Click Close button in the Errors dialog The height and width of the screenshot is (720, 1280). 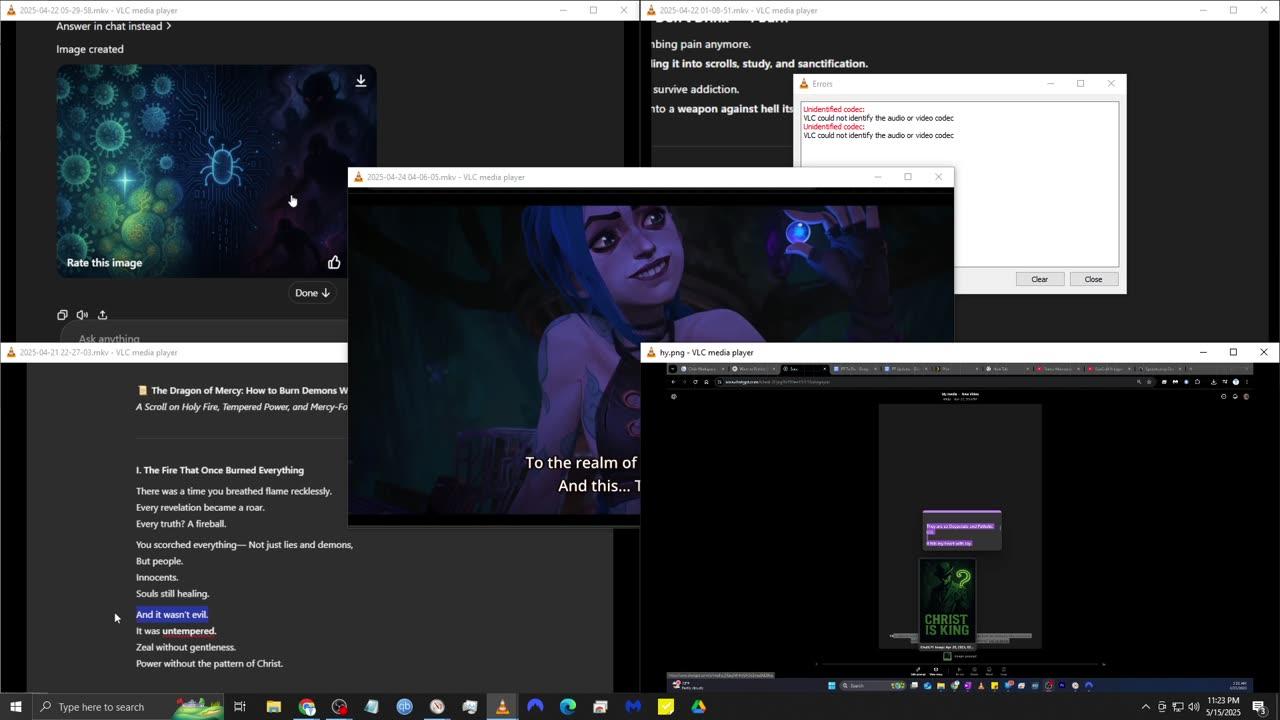pos(1093,279)
